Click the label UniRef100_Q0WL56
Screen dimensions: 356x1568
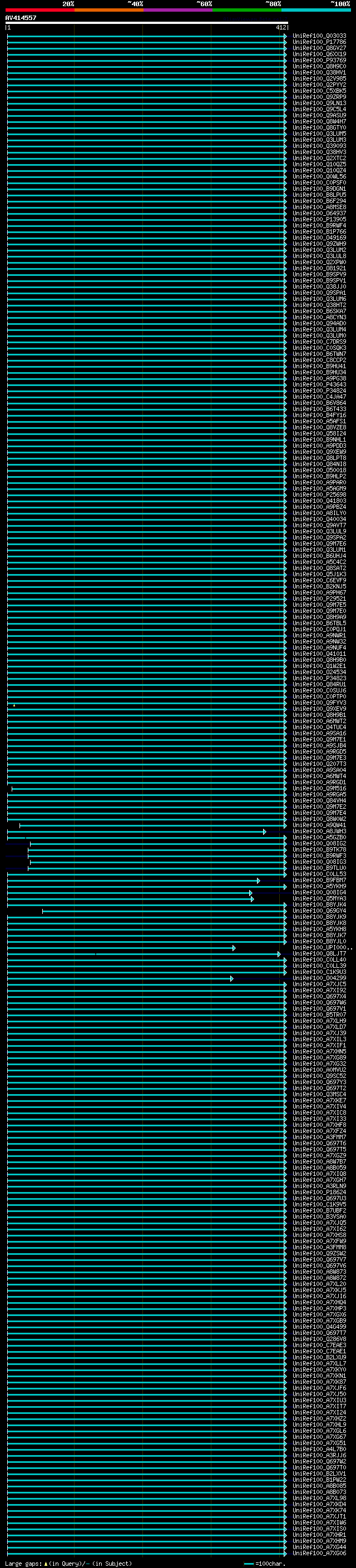click(319, 176)
